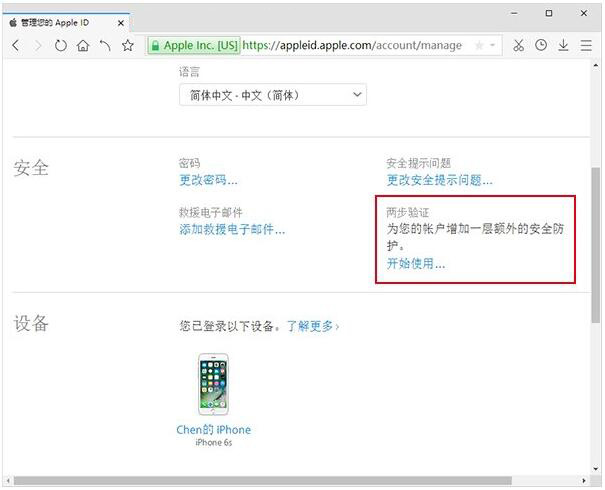Click the scissors screenshot icon
The width and height of the screenshot is (605, 490).
click(x=519, y=46)
